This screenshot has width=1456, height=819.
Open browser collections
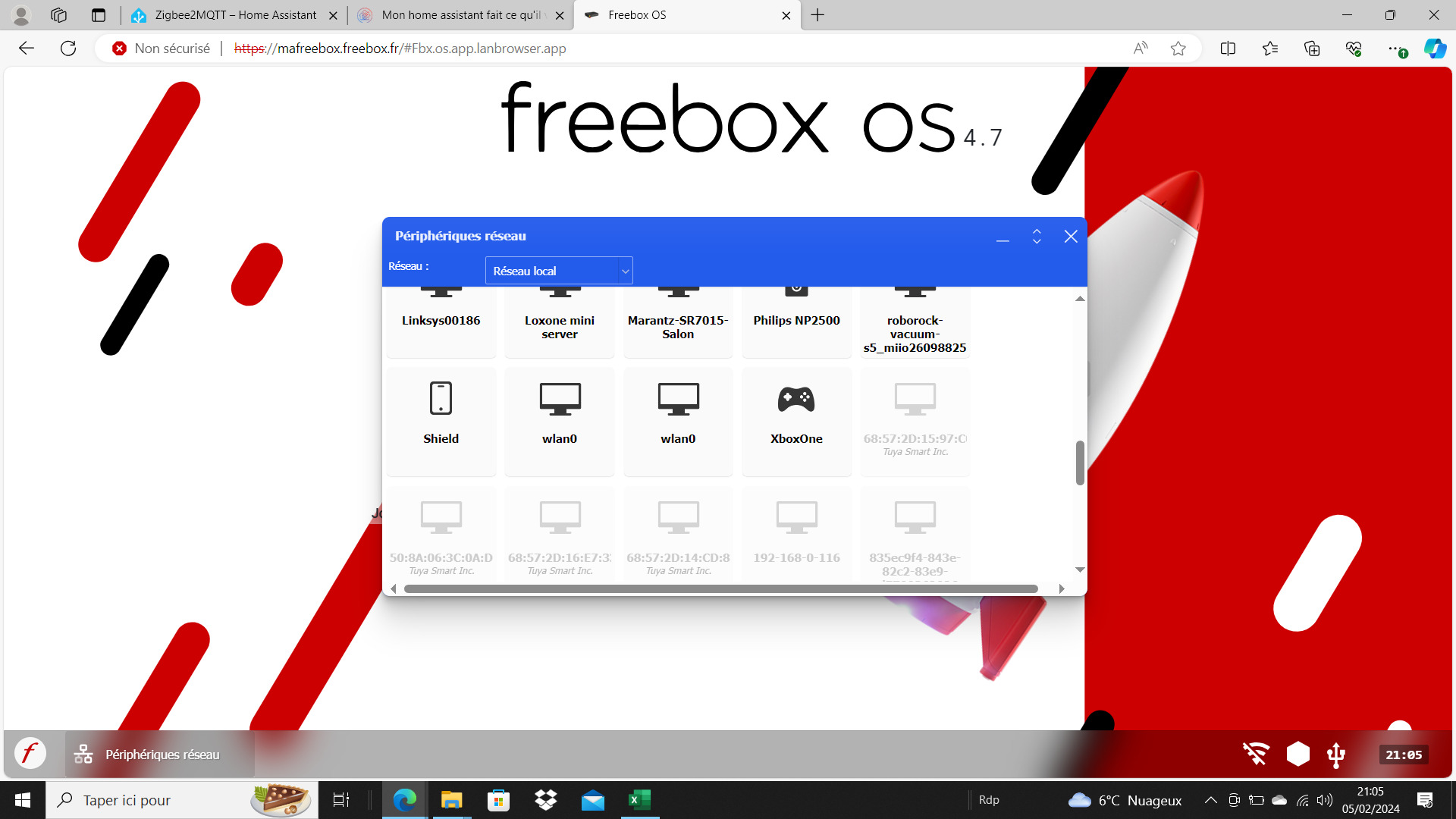tap(1312, 49)
